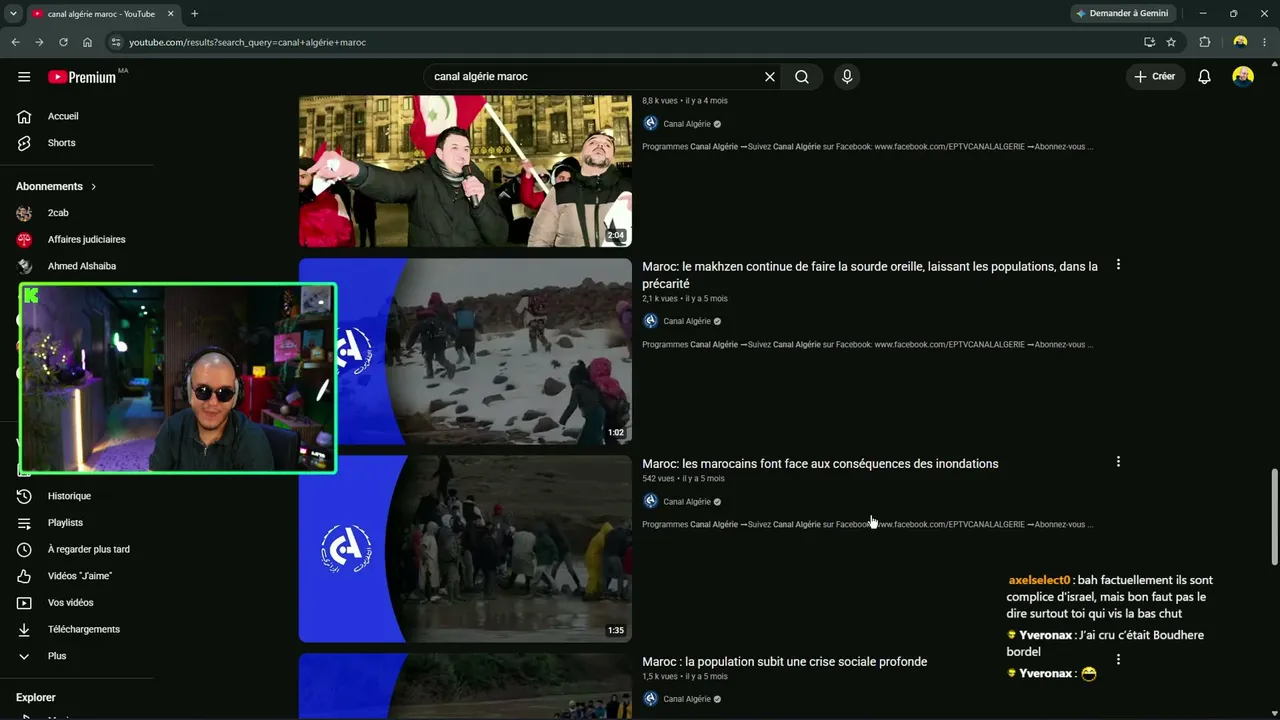Viewport: 1280px width, 720px height.
Task: Open the 2cab subscription channel
Action: click(x=58, y=213)
